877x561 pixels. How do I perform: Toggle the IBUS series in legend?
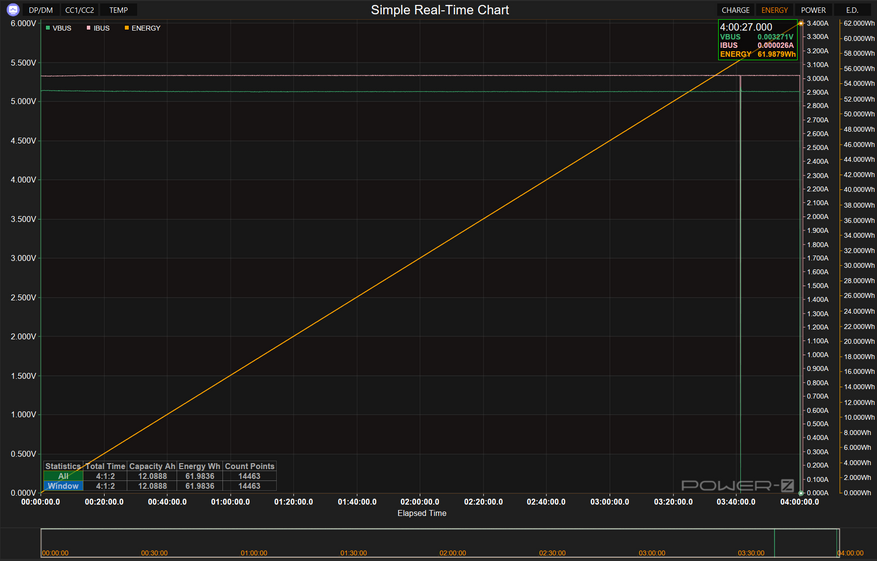click(x=101, y=28)
